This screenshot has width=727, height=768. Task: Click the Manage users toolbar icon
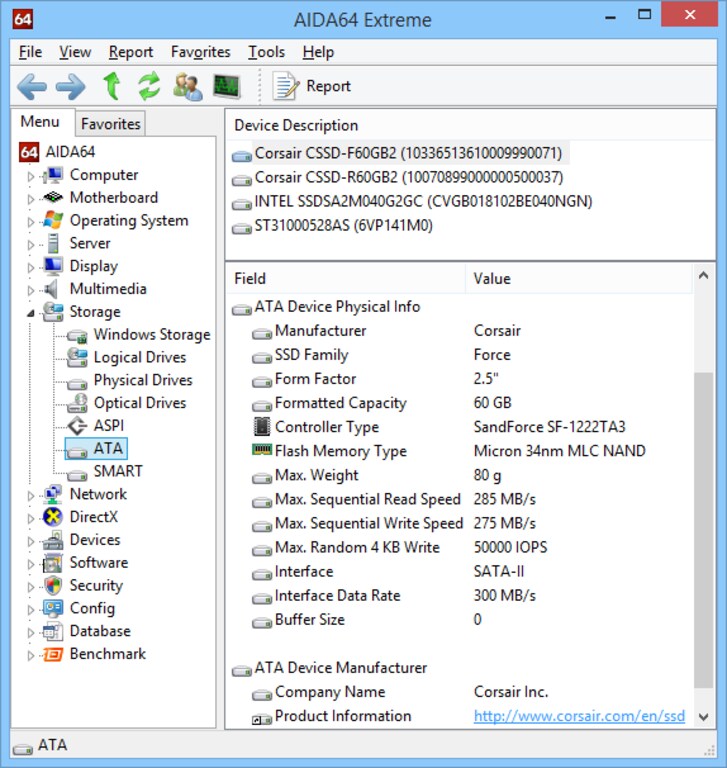tap(187, 87)
